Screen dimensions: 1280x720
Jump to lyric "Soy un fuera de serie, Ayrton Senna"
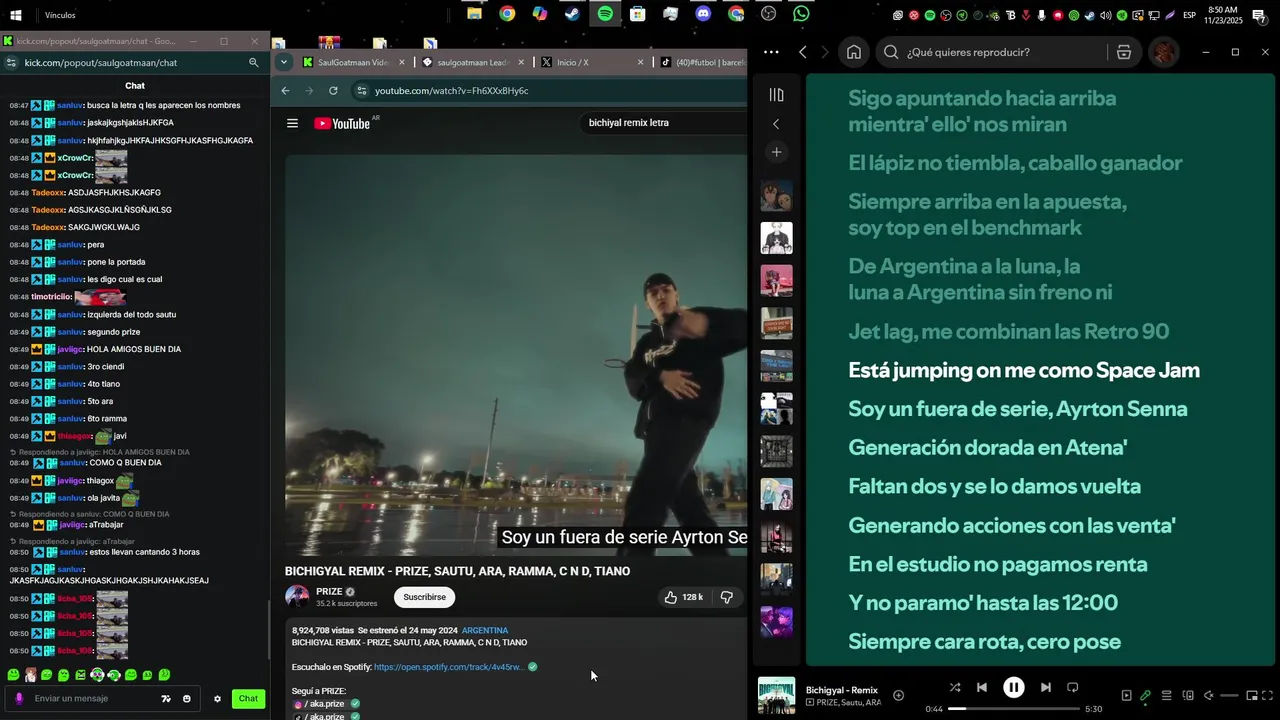[1018, 409]
